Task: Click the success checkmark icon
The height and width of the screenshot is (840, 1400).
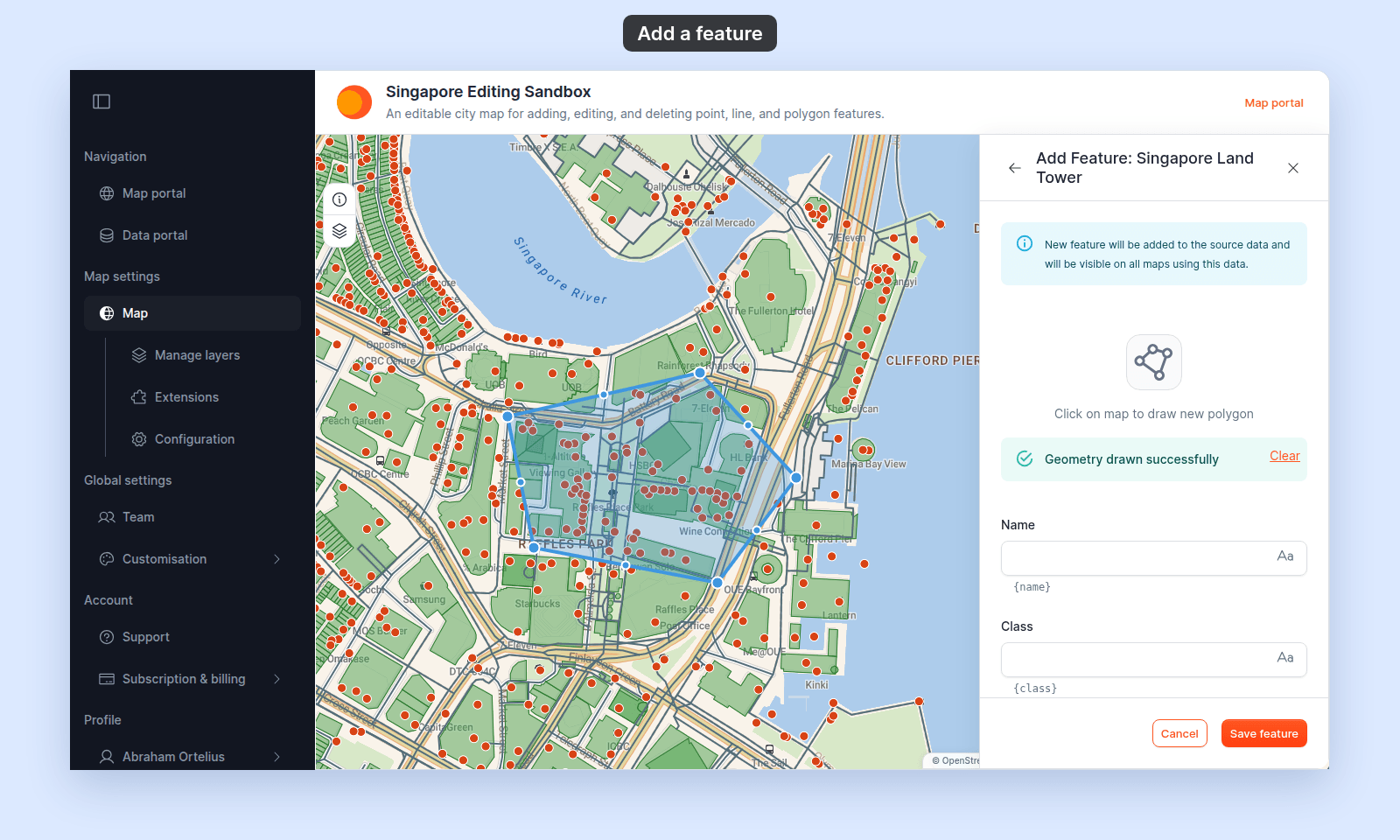Action: point(1025,459)
